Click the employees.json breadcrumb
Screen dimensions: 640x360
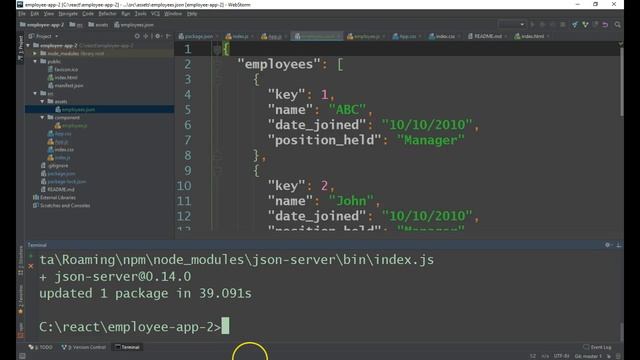coord(133,25)
